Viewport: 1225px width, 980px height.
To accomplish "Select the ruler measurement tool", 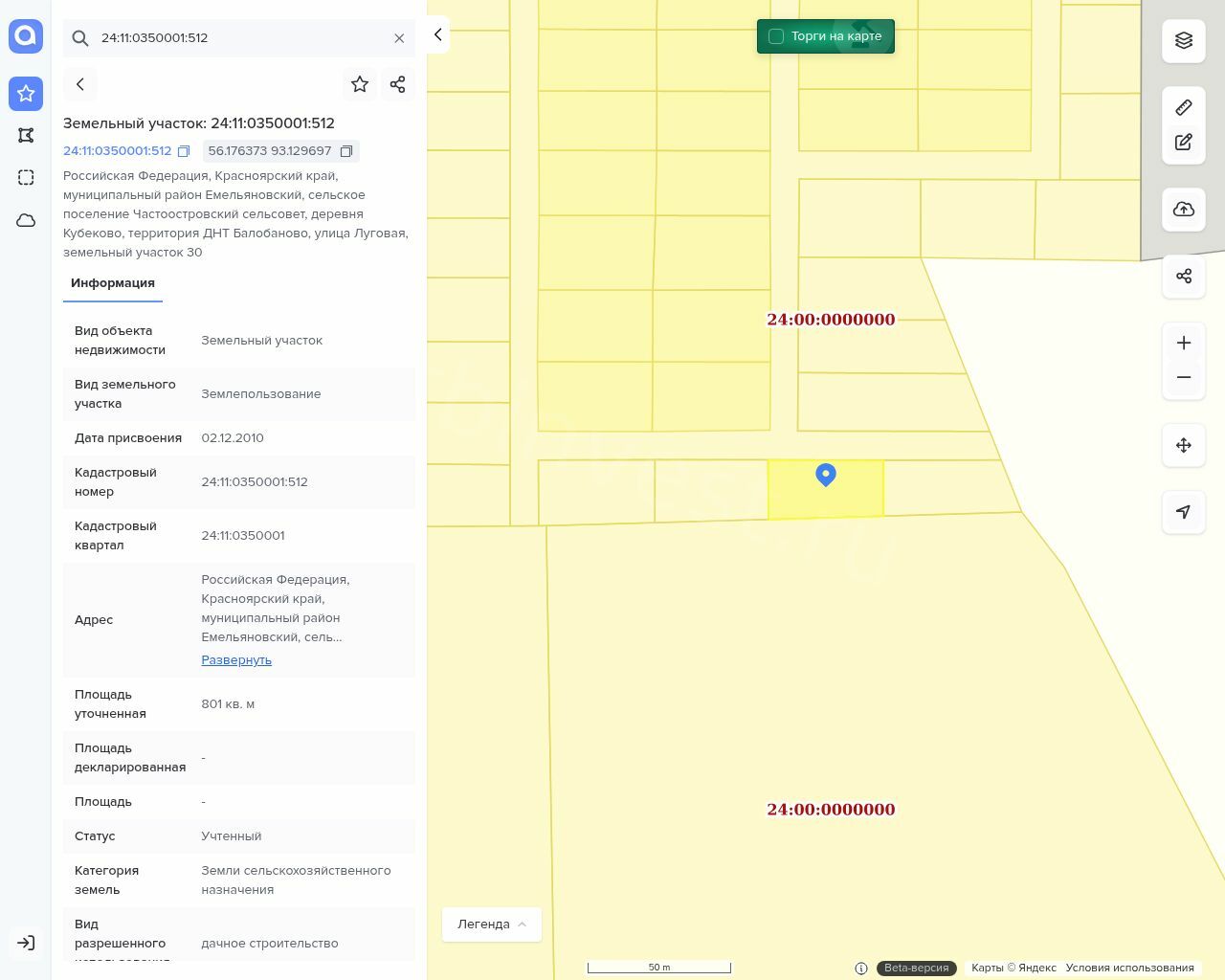I will 1183,107.
